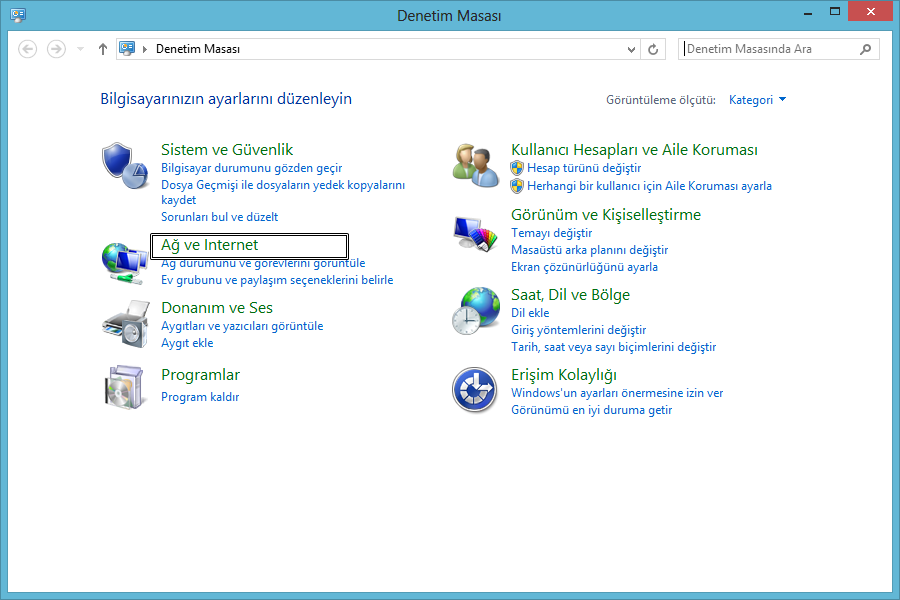
Task: Click Windows'un ayarları önermesine izin ver
Action: click(x=617, y=393)
